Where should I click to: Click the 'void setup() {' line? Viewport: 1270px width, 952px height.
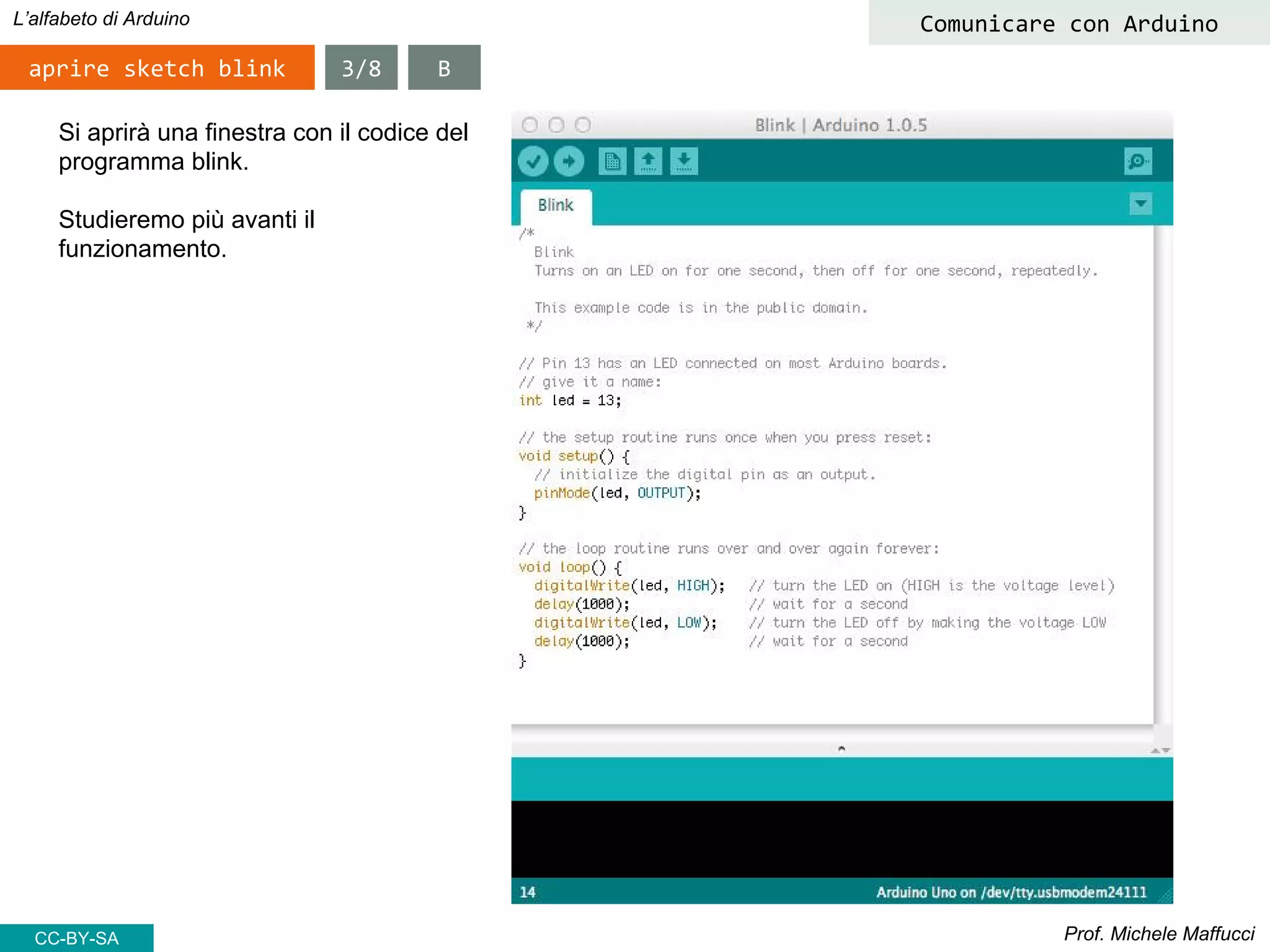574,456
